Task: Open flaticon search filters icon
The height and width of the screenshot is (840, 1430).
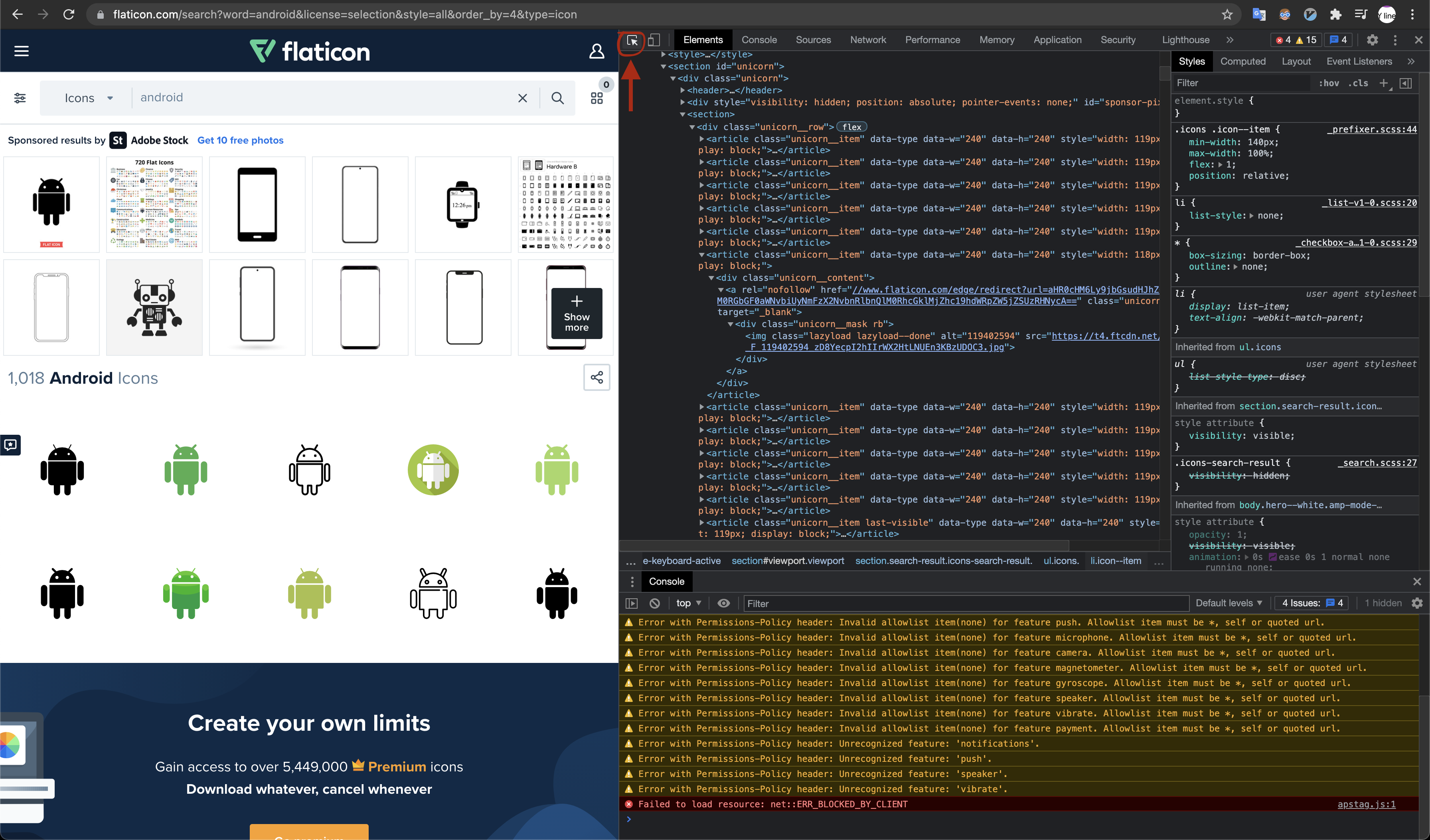Action: 20,98
